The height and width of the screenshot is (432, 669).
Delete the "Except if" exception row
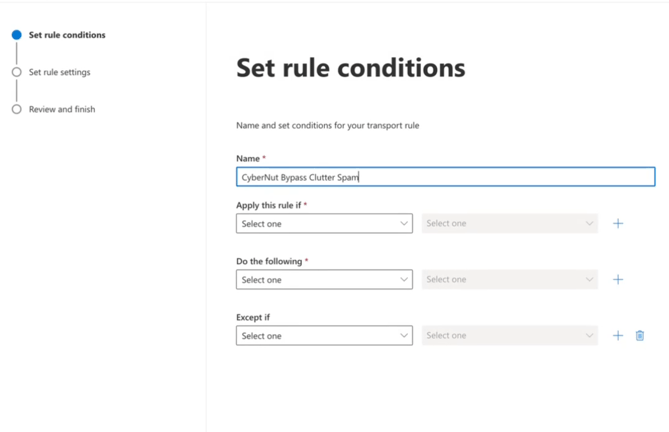tap(640, 336)
